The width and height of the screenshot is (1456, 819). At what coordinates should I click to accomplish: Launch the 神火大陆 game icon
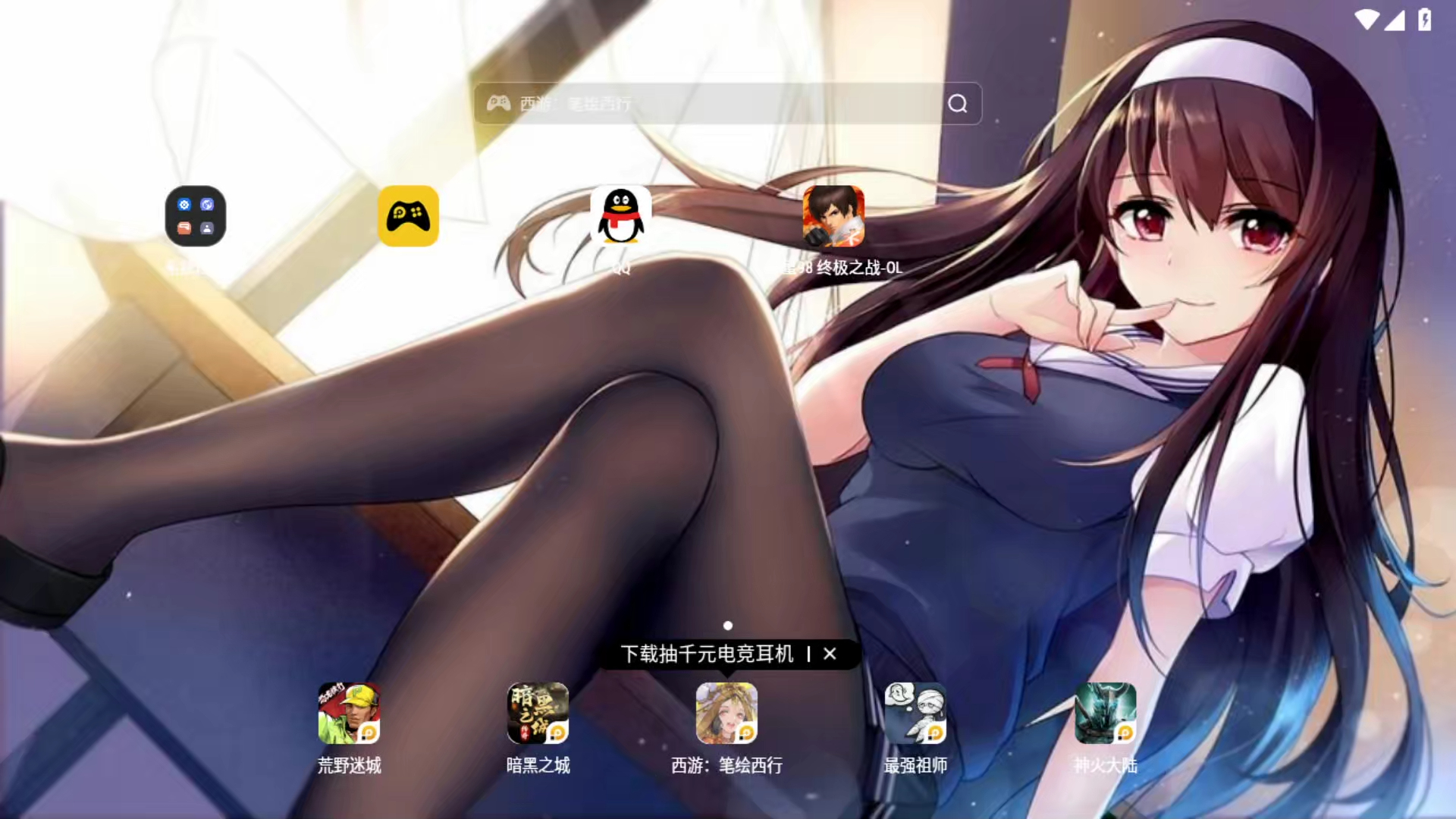coord(1106,713)
